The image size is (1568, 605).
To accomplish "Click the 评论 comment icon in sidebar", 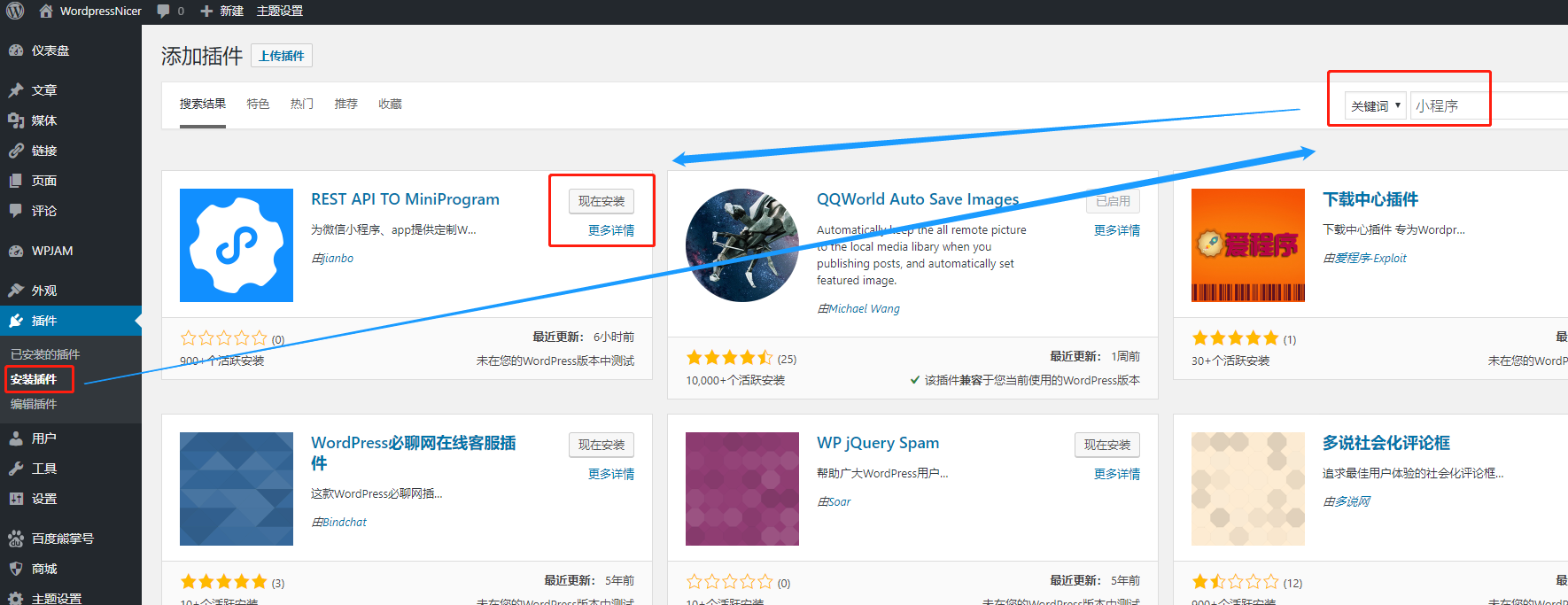I will point(16,211).
